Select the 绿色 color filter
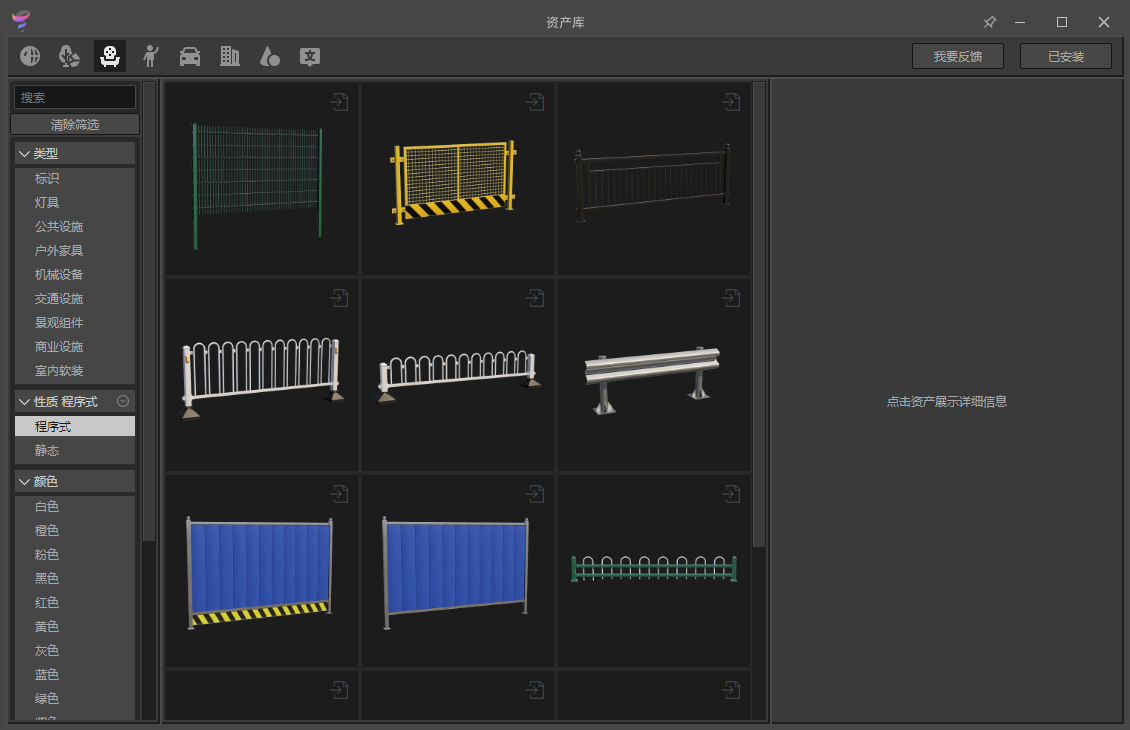Image resolution: width=1130 pixels, height=730 pixels. tap(46, 698)
